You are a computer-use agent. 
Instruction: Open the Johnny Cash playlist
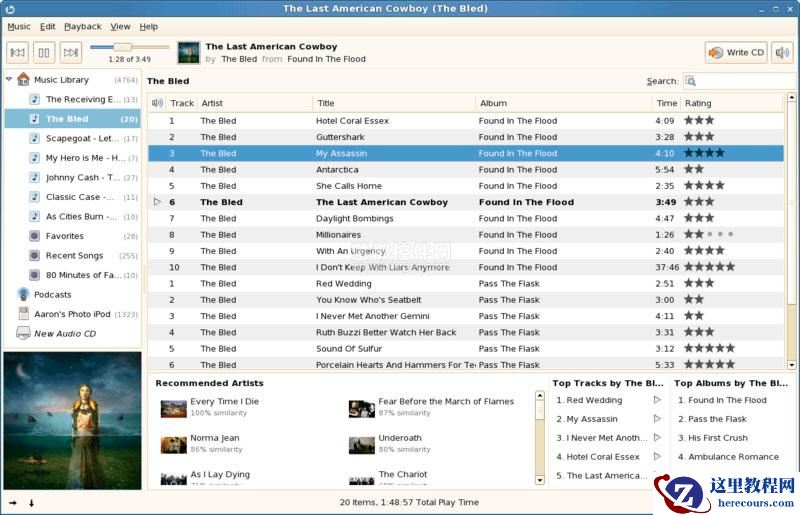pos(71,178)
